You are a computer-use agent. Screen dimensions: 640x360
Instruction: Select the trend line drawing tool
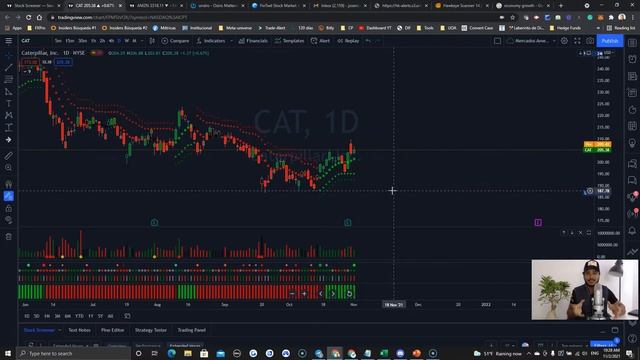pyautogui.click(x=9, y=67)
